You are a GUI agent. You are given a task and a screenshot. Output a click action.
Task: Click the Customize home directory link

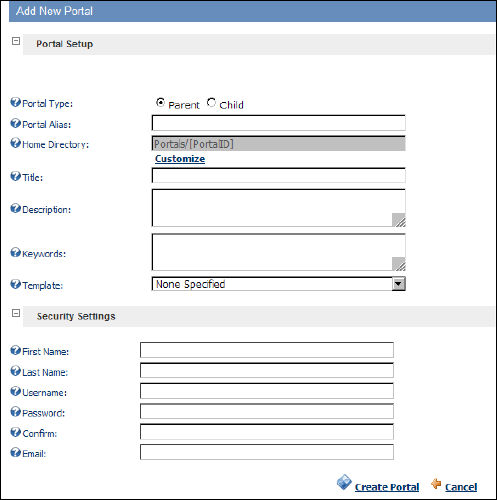point(180,159)
